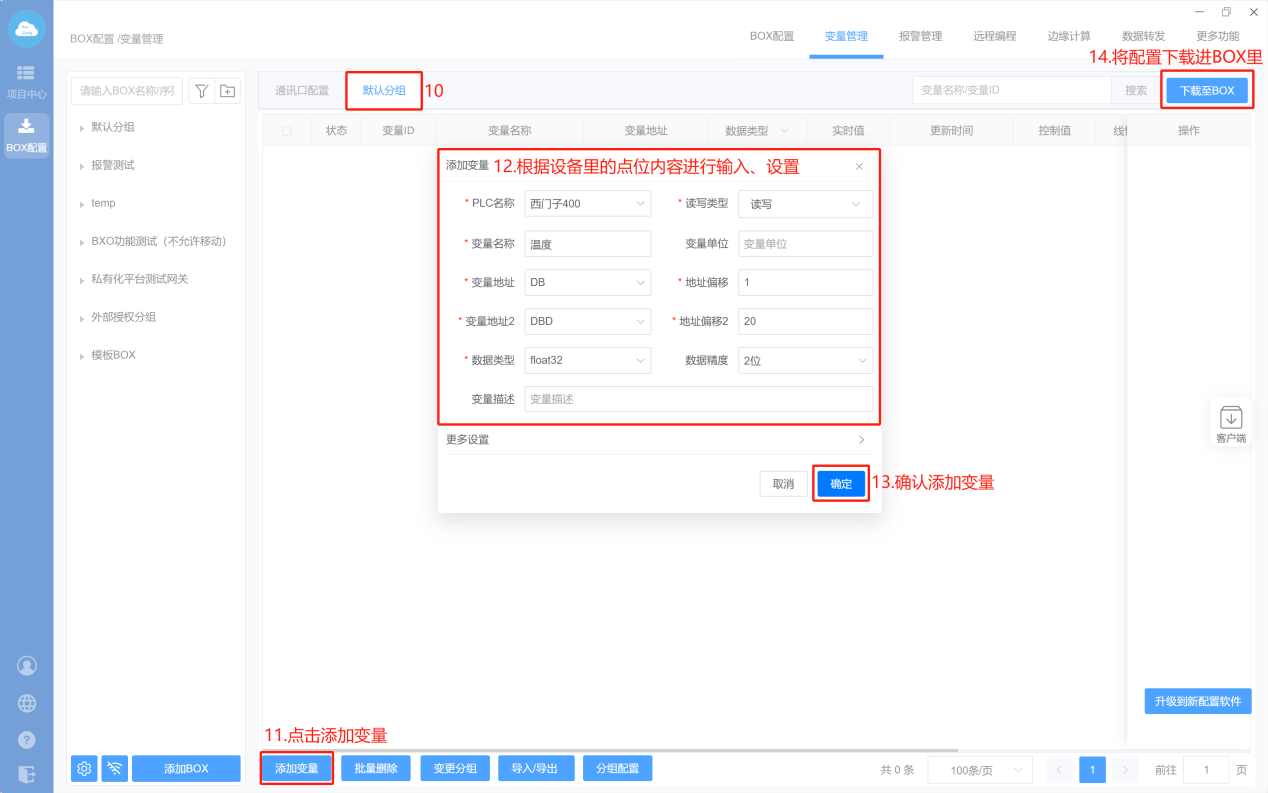The image size is (1268, 793).
Task: Click the 确定 button in dialog
Action: (841, 484)
